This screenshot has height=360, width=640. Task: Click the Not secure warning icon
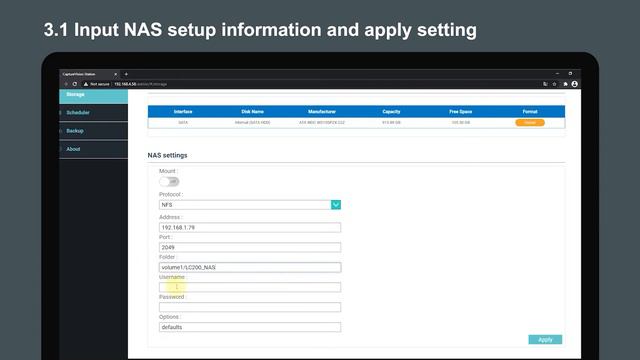click(x=86, y=84)
